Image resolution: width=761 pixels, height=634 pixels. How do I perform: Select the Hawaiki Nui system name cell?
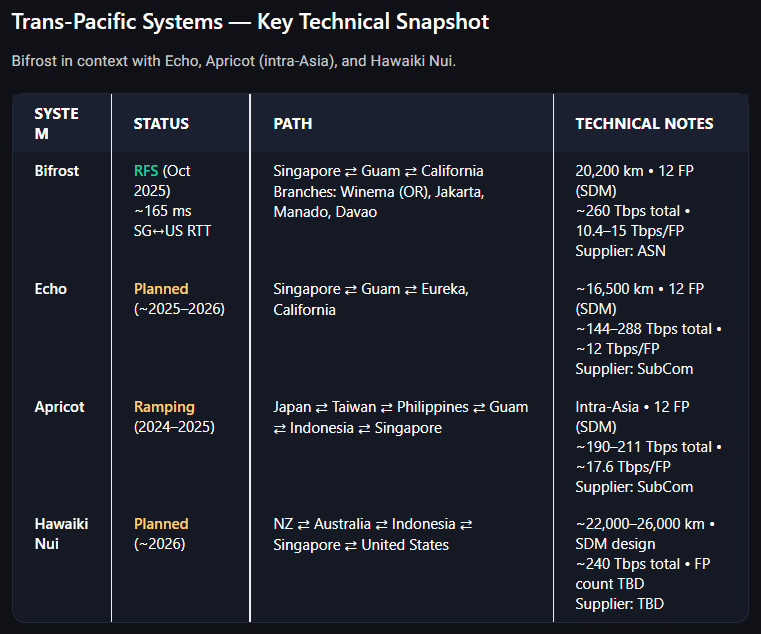[x=61, y=534]
